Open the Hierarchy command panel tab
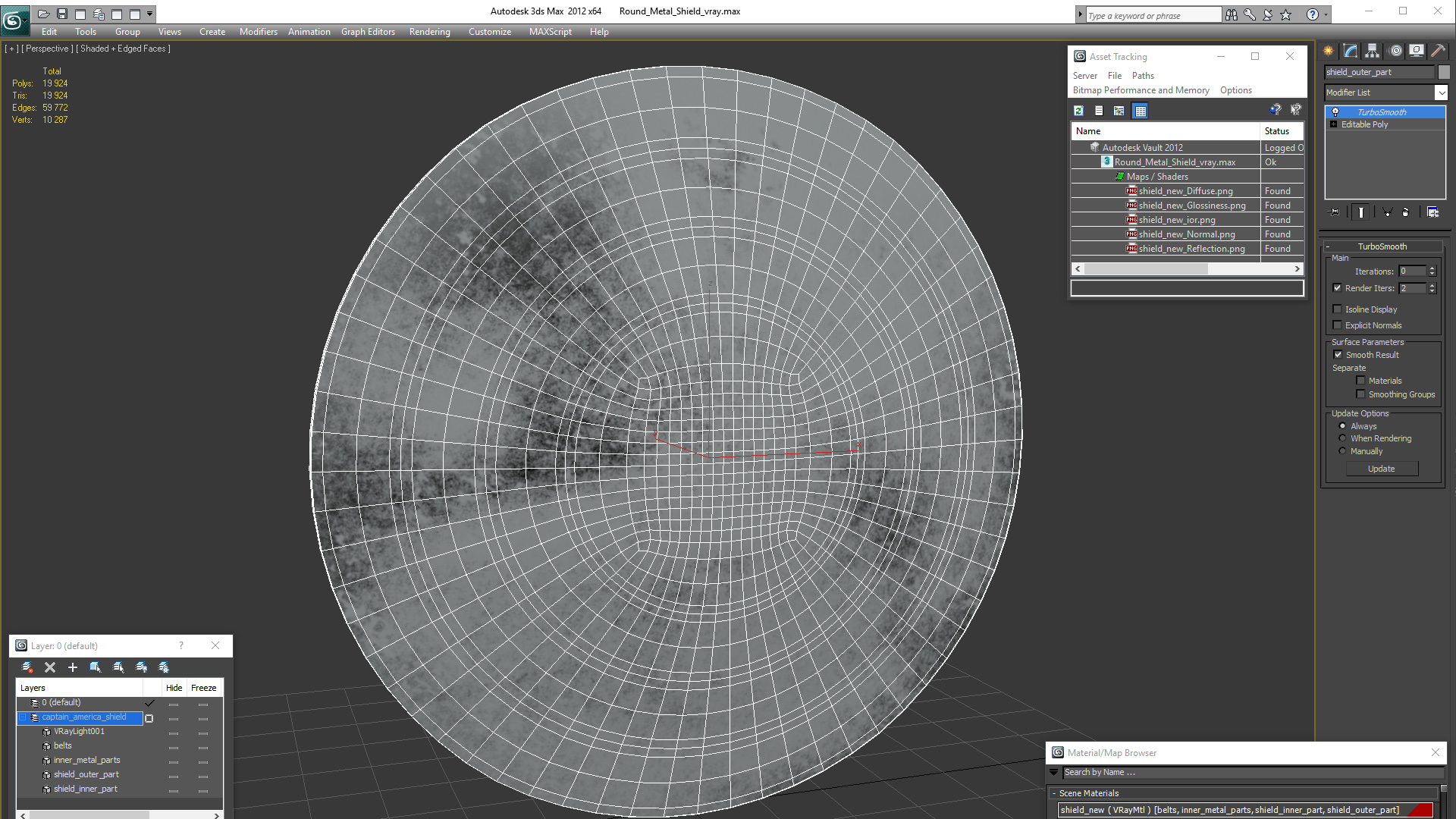 [1372, 51]
